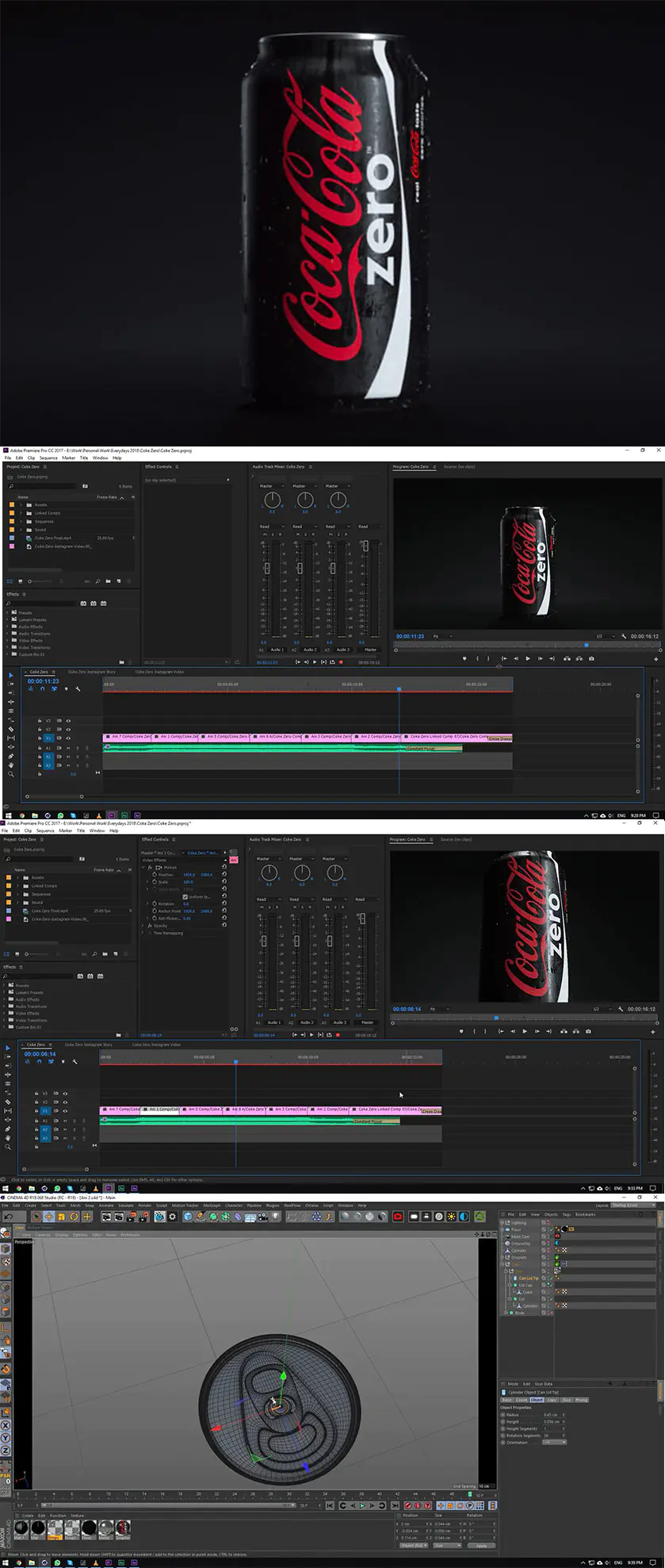This screenshot has height=1568, width=665.
Task: Reset the Position parameter in Effect Controls
Action: point(224,875)
